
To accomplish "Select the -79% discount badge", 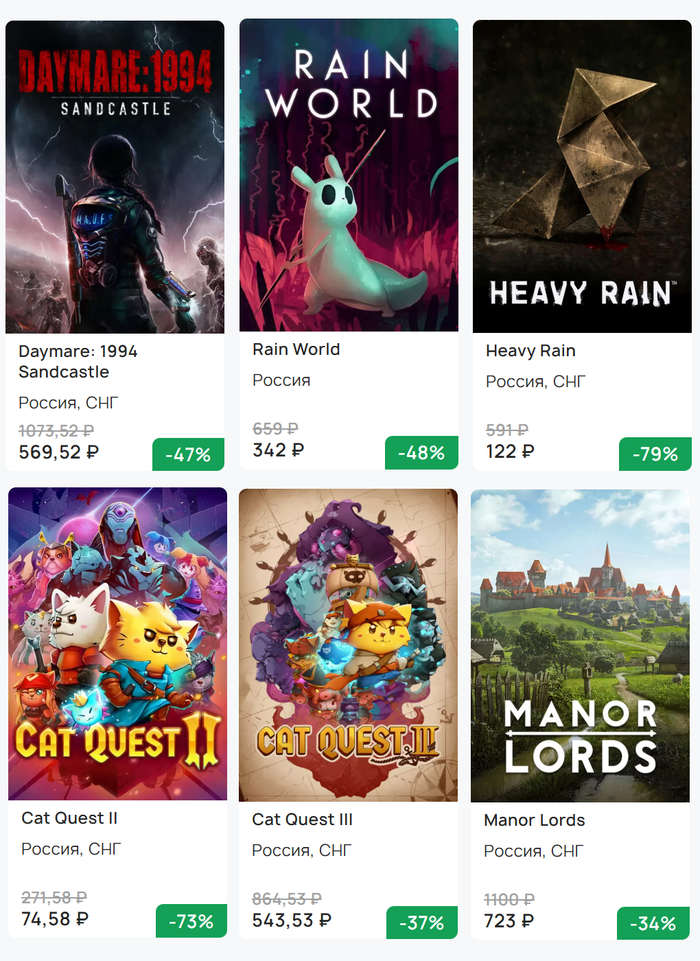I will click(655, 454).
